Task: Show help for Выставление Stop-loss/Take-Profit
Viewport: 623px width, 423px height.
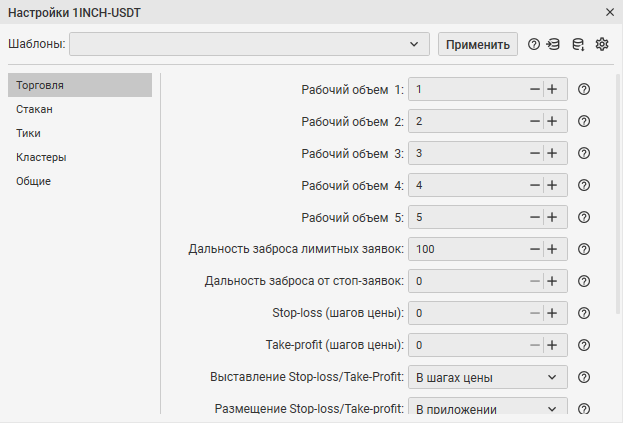Action: point(584,377)
